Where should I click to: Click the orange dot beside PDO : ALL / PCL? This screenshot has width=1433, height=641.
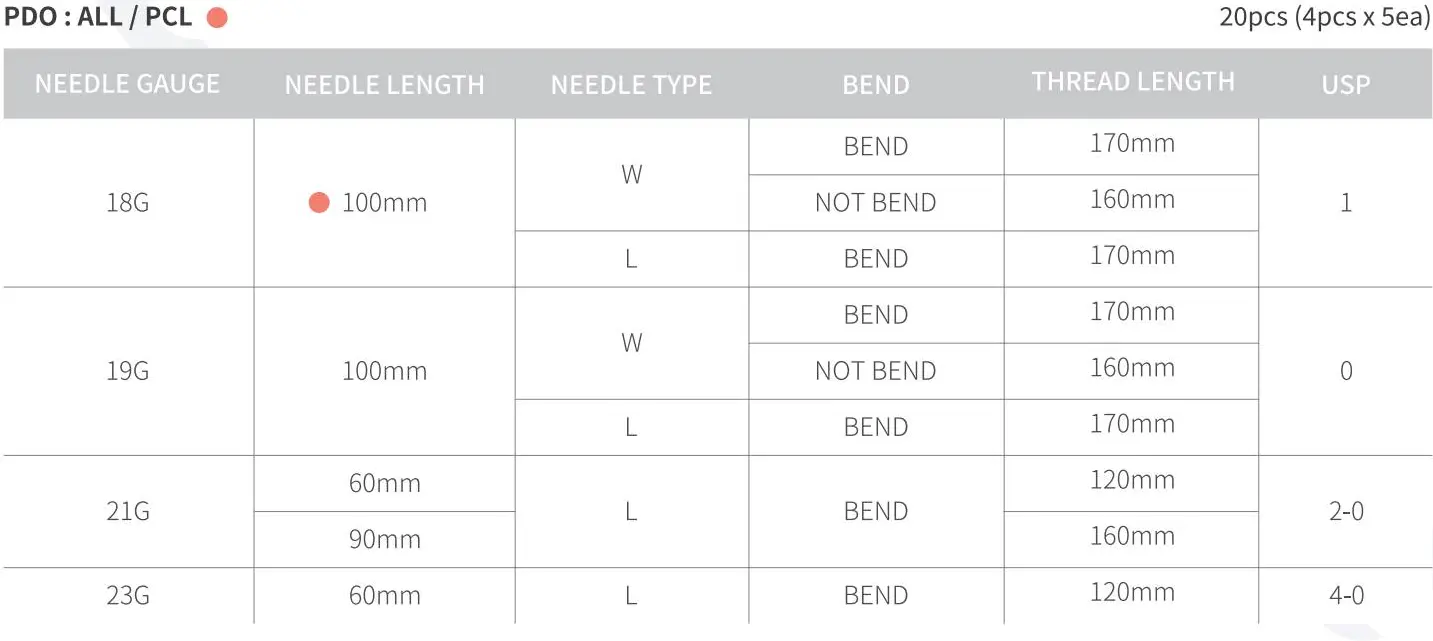point(216,18)
